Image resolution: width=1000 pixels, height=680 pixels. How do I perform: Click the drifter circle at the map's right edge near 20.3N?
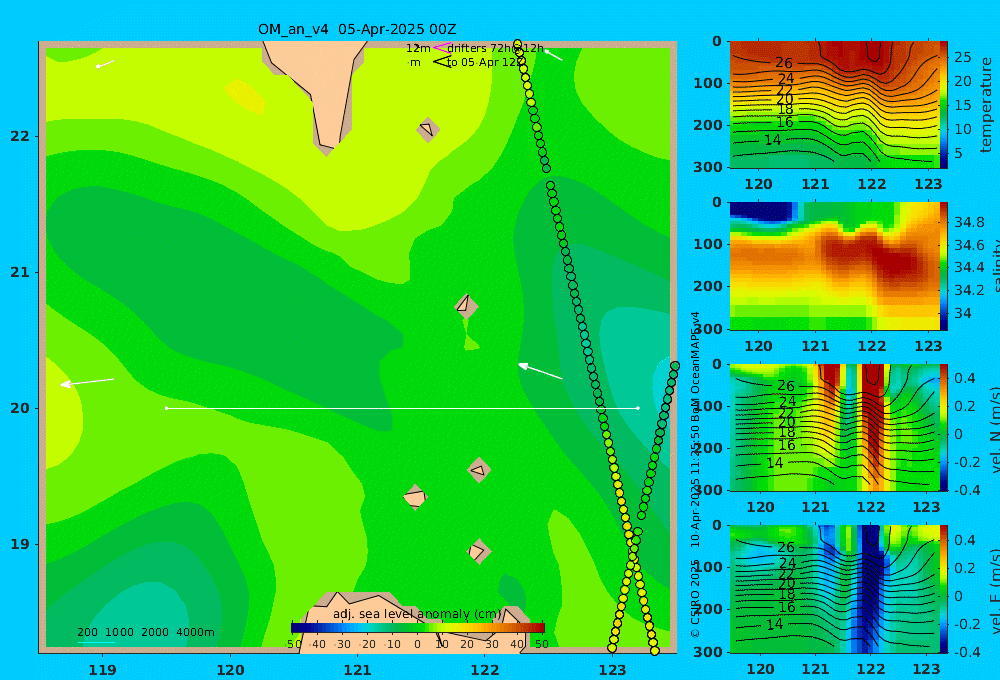[x=675, y=366]
